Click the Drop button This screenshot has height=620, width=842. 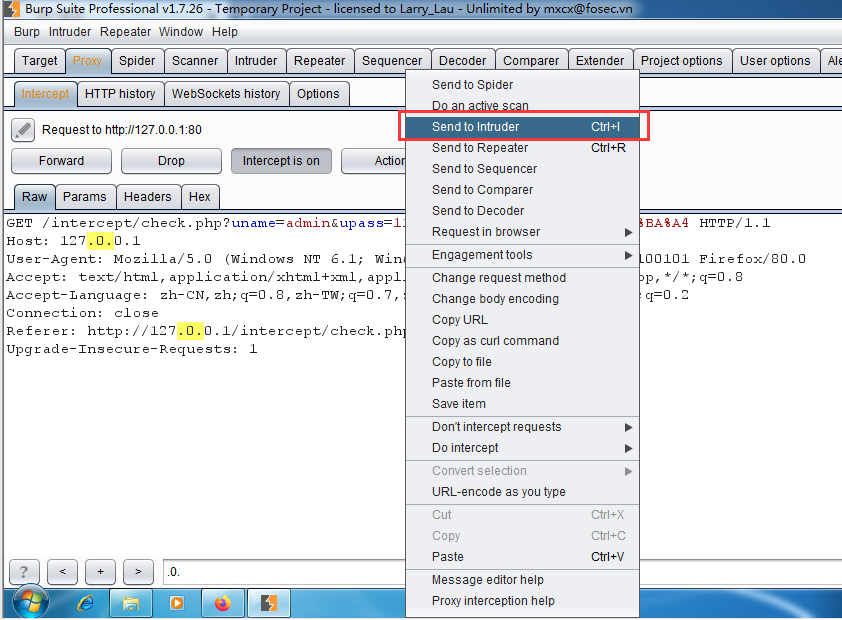171,161
